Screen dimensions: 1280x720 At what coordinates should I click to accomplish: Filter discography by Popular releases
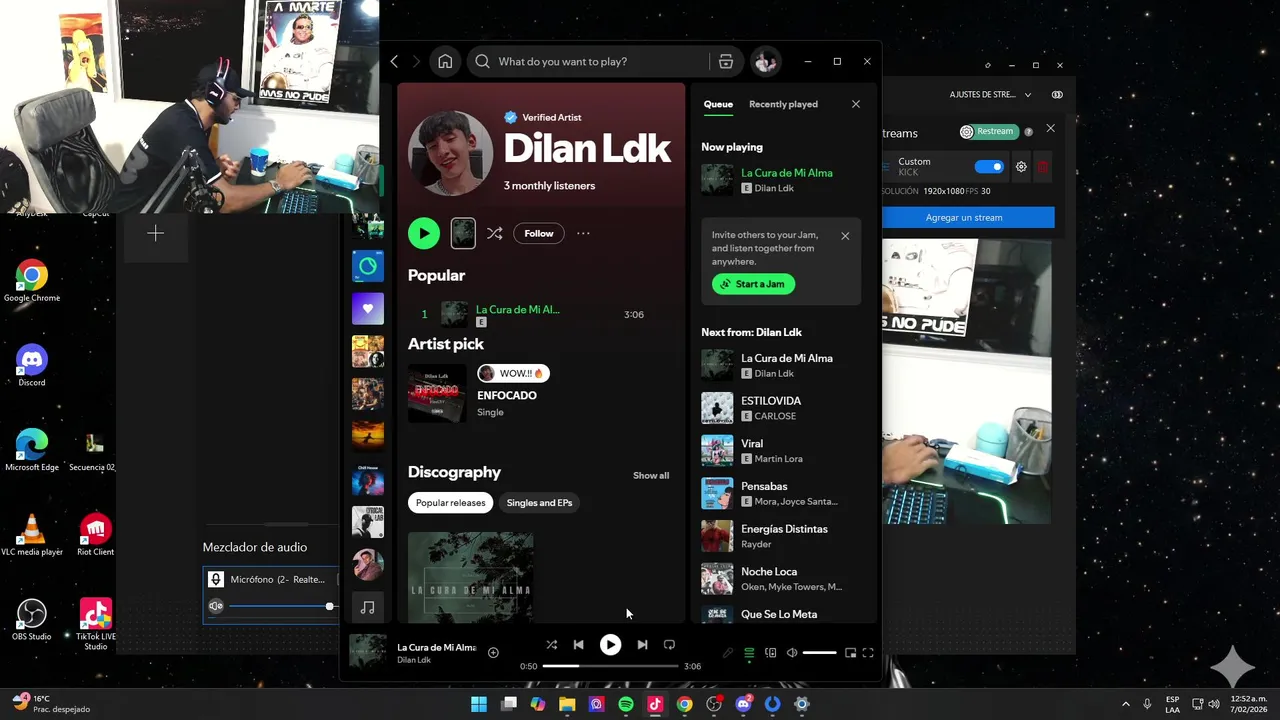[x=451, y=503]
